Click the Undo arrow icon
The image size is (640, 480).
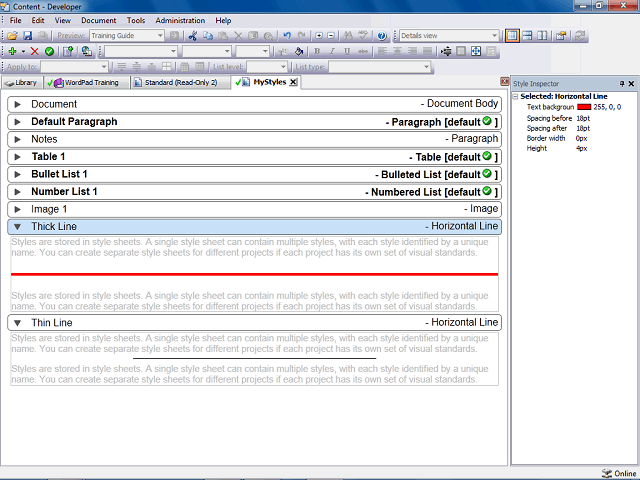click(x=287, y=36)
